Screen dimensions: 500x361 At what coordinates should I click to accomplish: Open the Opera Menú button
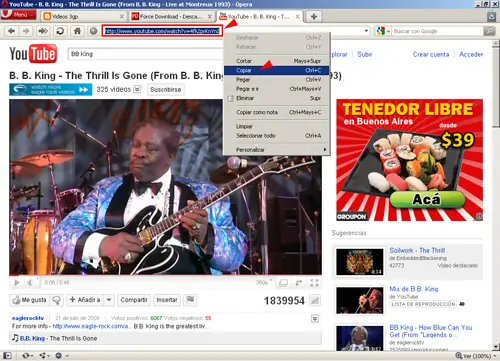(18, 15)
